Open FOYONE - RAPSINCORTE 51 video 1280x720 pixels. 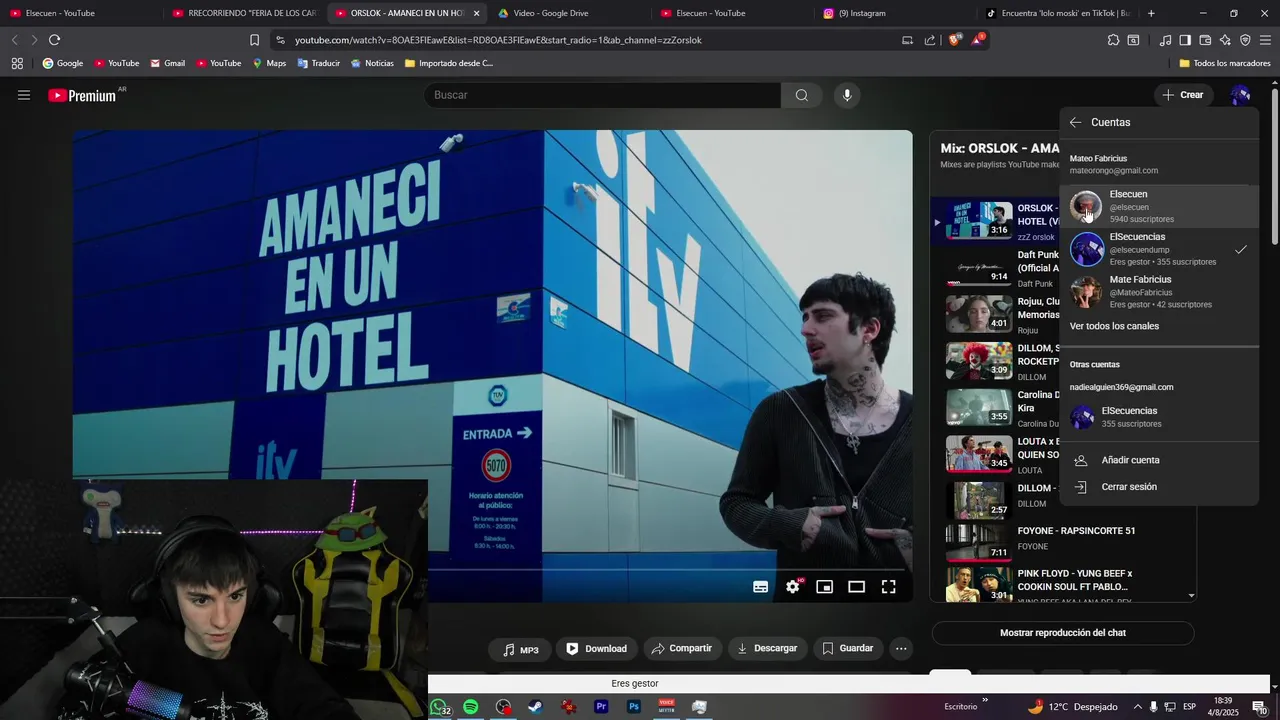point(1076,531)
